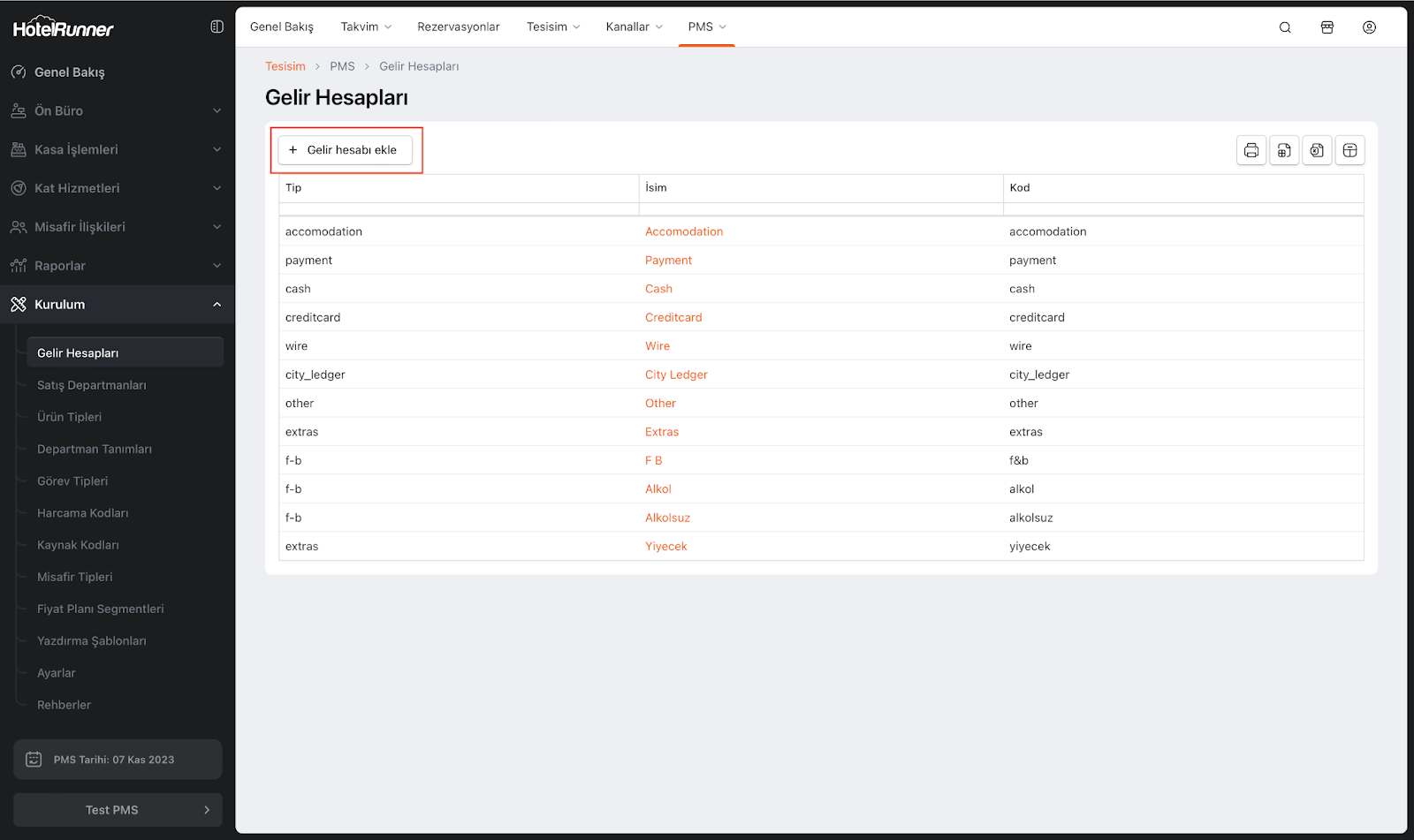Go to the Rezervasyonlar tab
Image resolution: width=1414 pixels, height=840 pixels.
pos(458,26)
